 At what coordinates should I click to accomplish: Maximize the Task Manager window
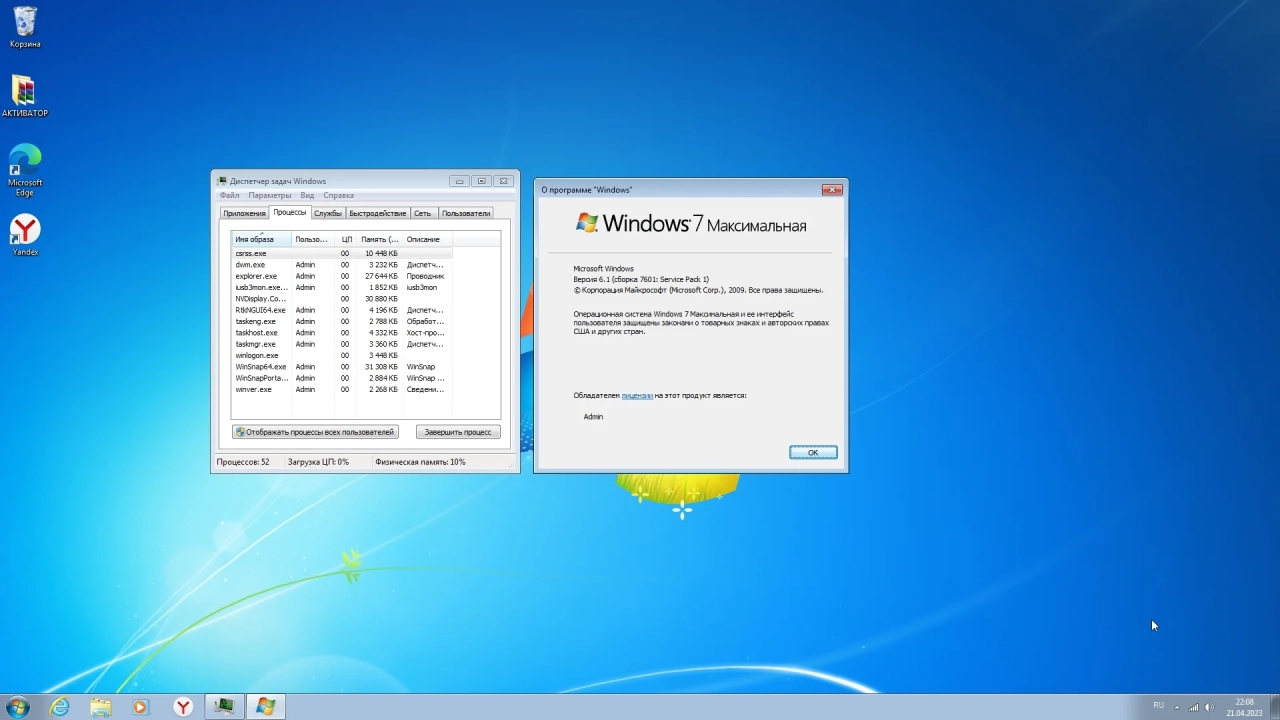pos(481,181)
